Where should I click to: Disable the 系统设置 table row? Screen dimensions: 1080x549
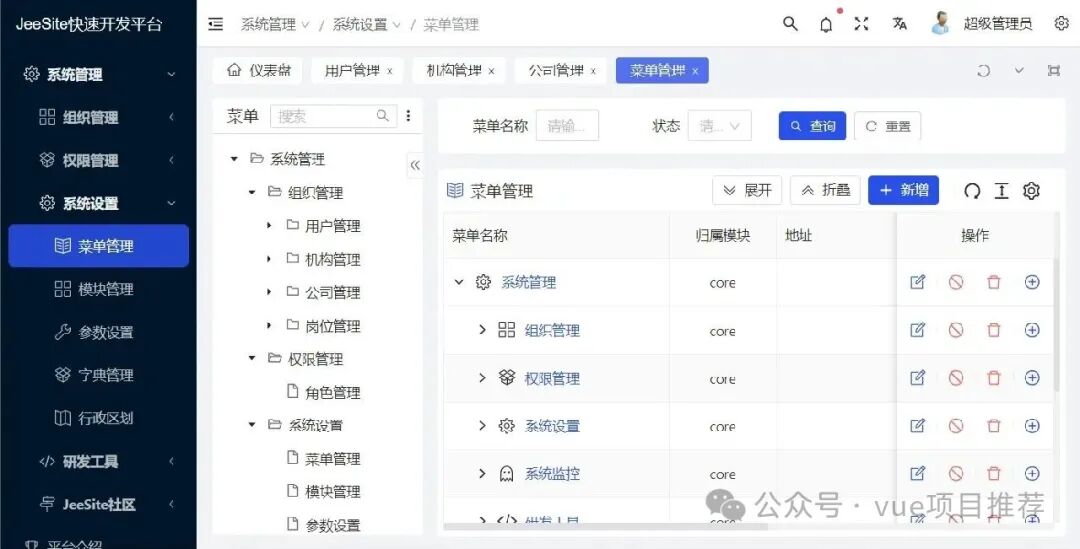(955, 426)
